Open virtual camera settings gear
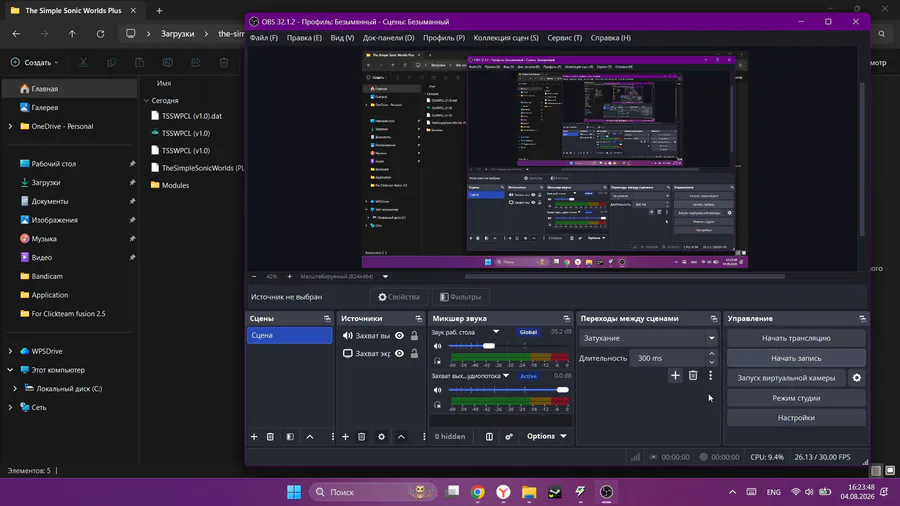The image size is (900, 506). pyautogui.click(x=856, y=377)
